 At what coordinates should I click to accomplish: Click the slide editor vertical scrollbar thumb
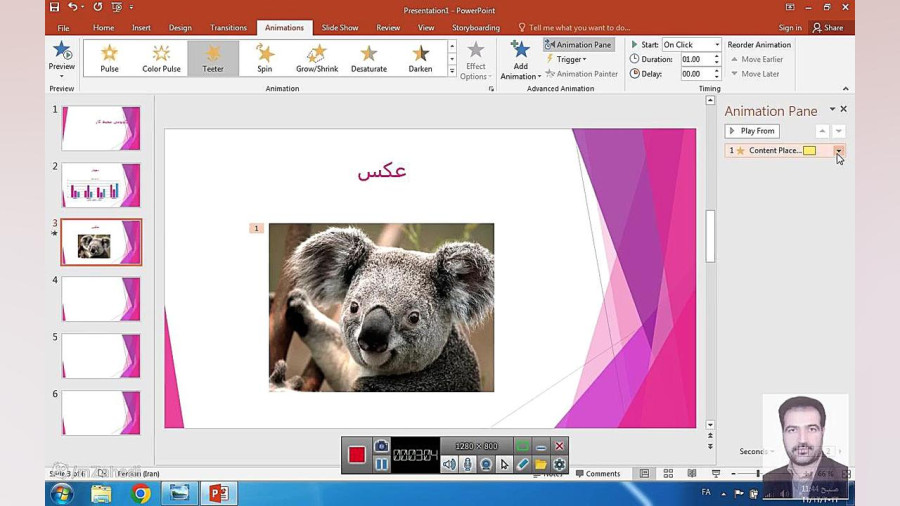(710, 236)
